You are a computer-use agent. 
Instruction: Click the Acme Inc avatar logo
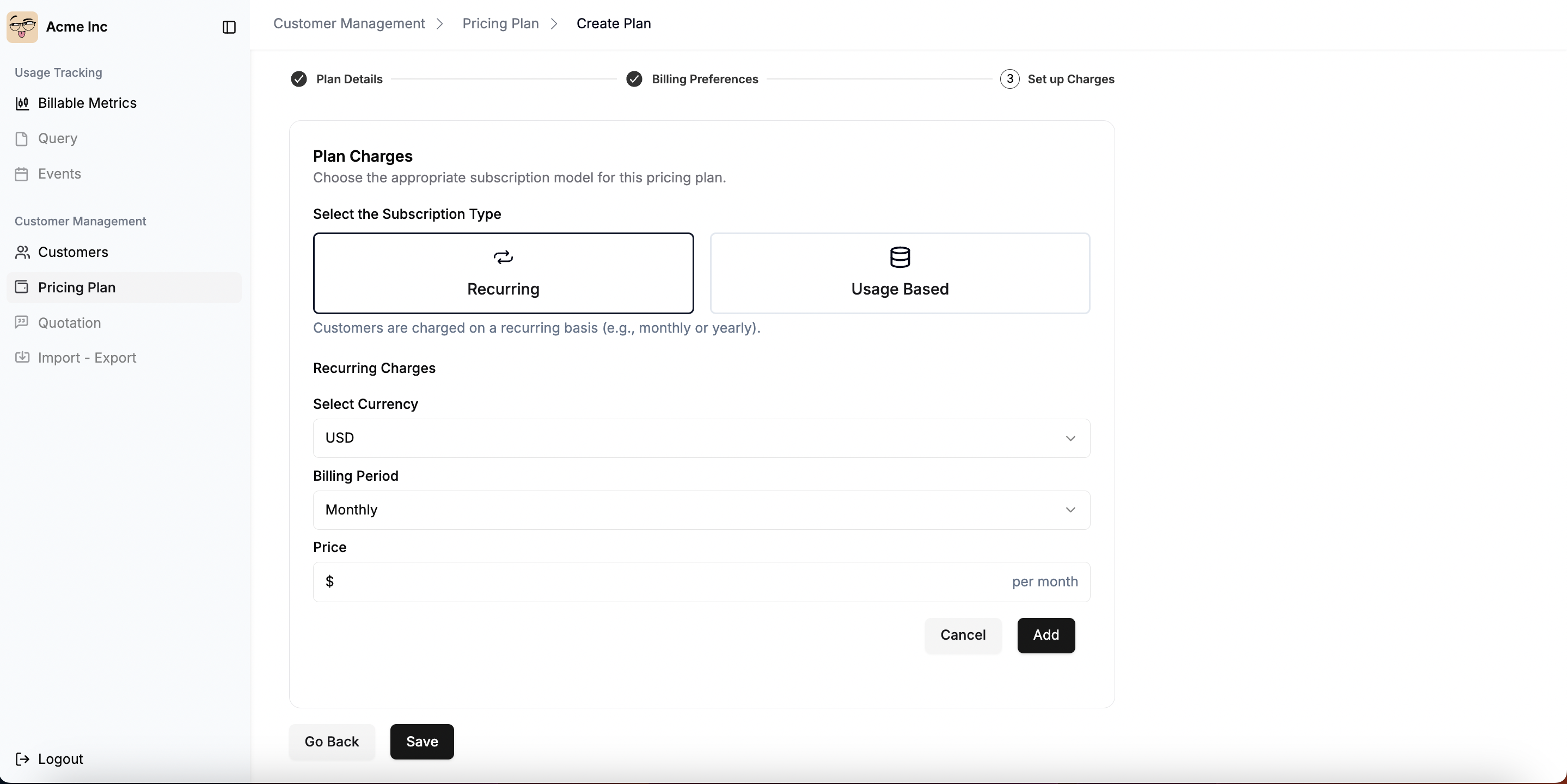(x=22, y=27)
